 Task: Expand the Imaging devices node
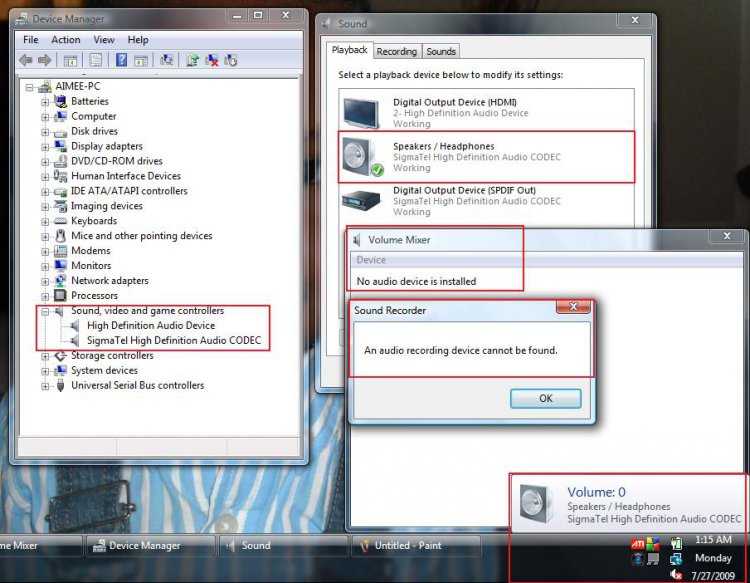[x=45, y=207]
